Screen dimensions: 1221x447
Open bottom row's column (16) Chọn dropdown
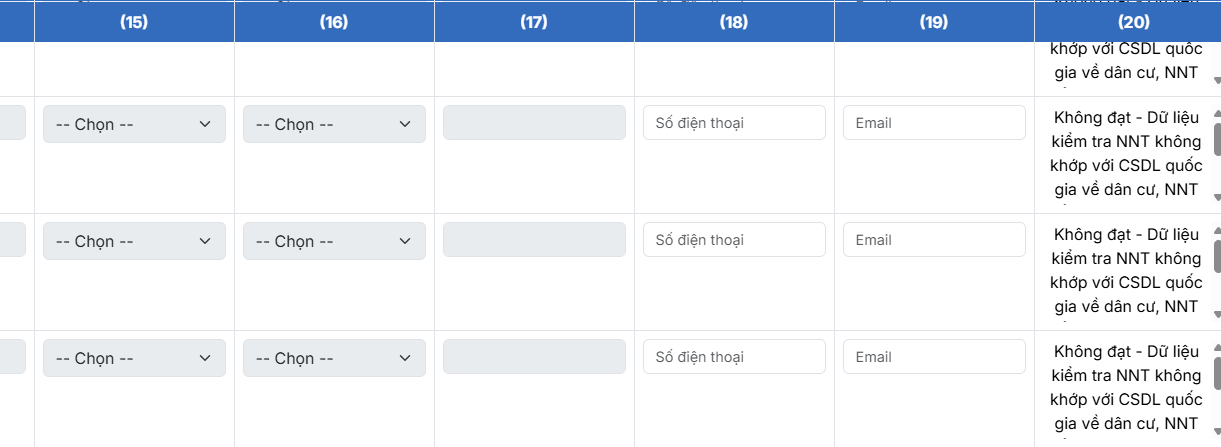334,358
